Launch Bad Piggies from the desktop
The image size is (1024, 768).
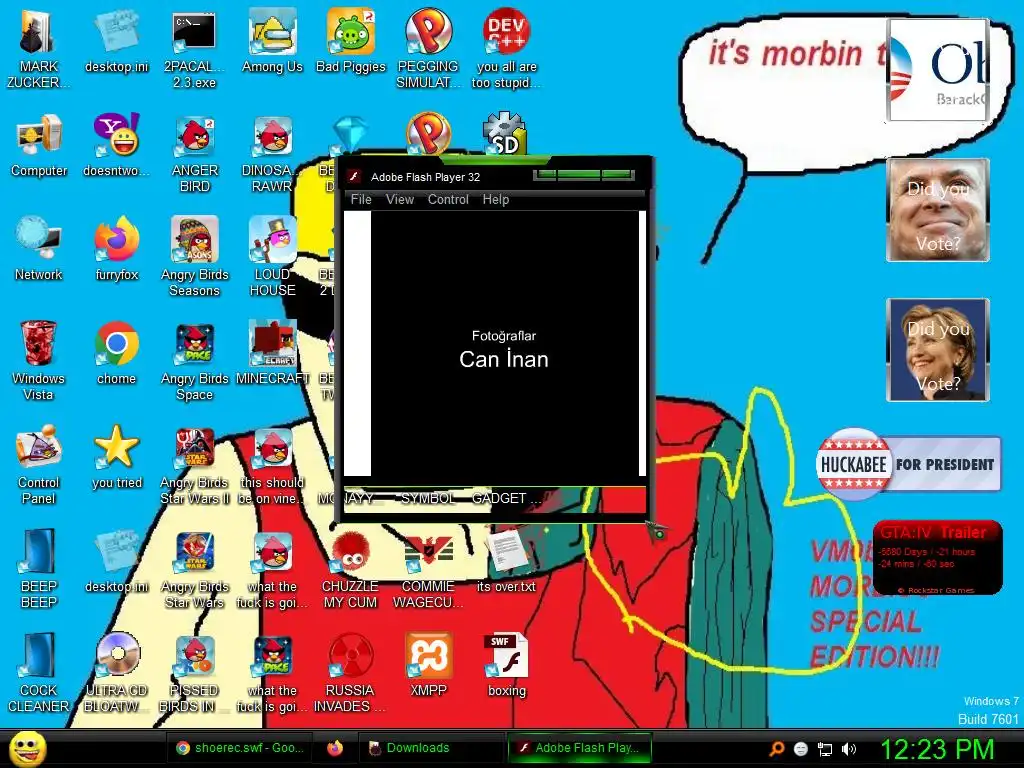[351, 40]
